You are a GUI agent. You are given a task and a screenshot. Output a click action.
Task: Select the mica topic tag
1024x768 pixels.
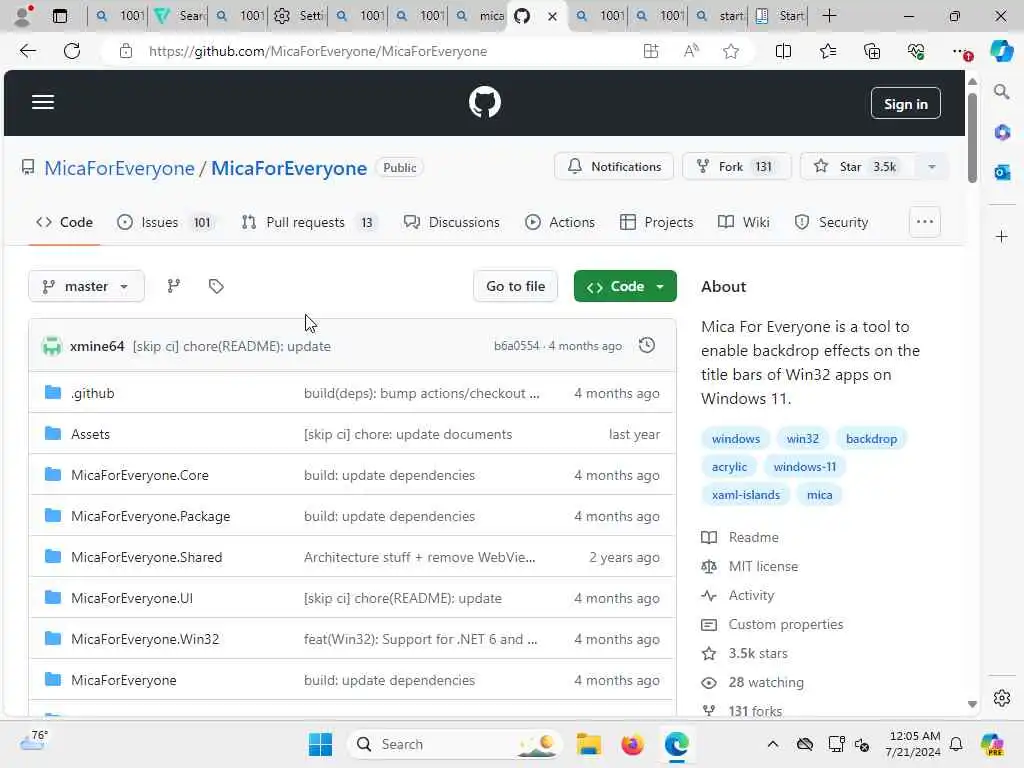[x=819, y=495]
